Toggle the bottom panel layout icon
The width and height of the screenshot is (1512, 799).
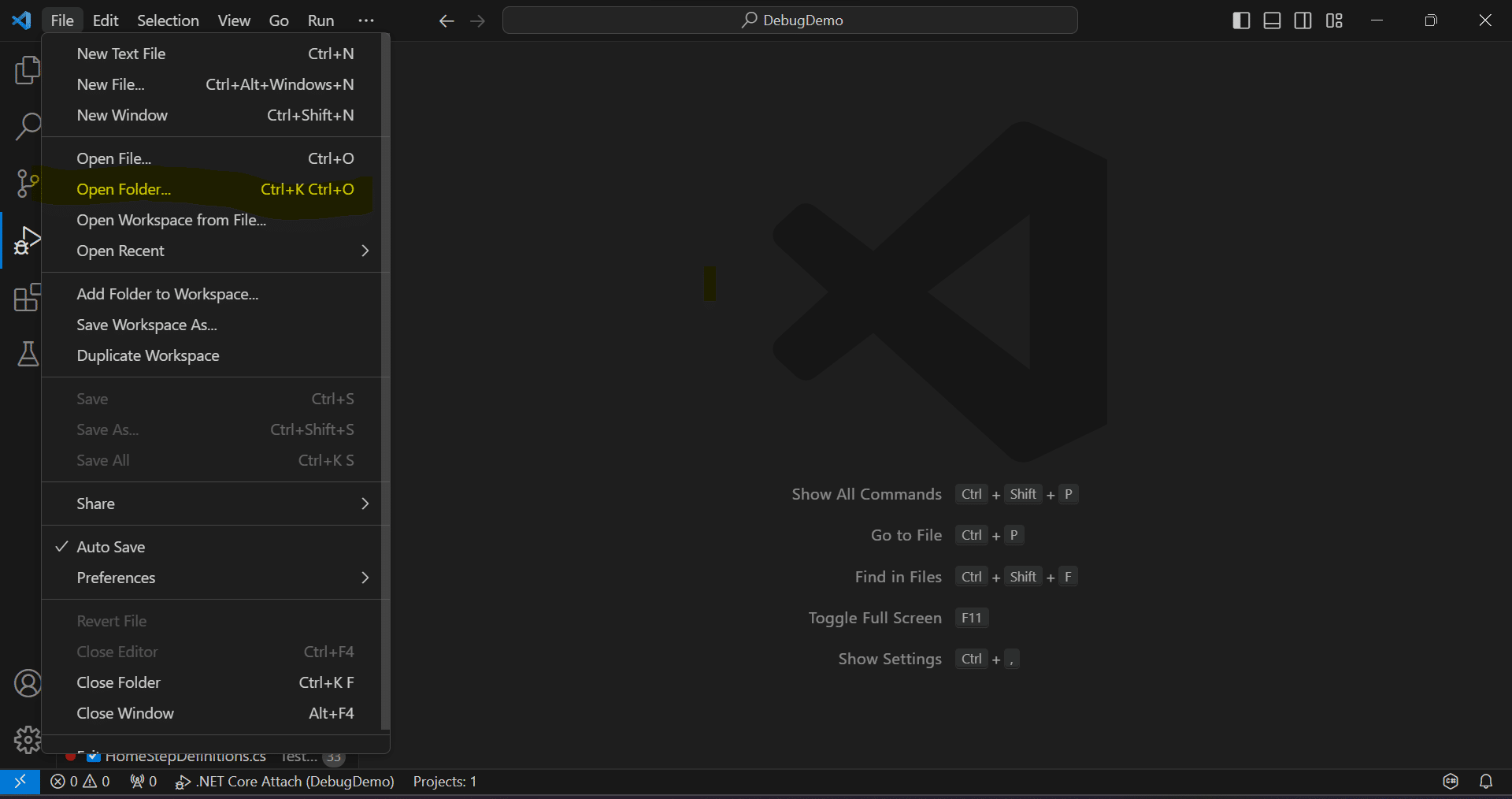coord(1272,20)
